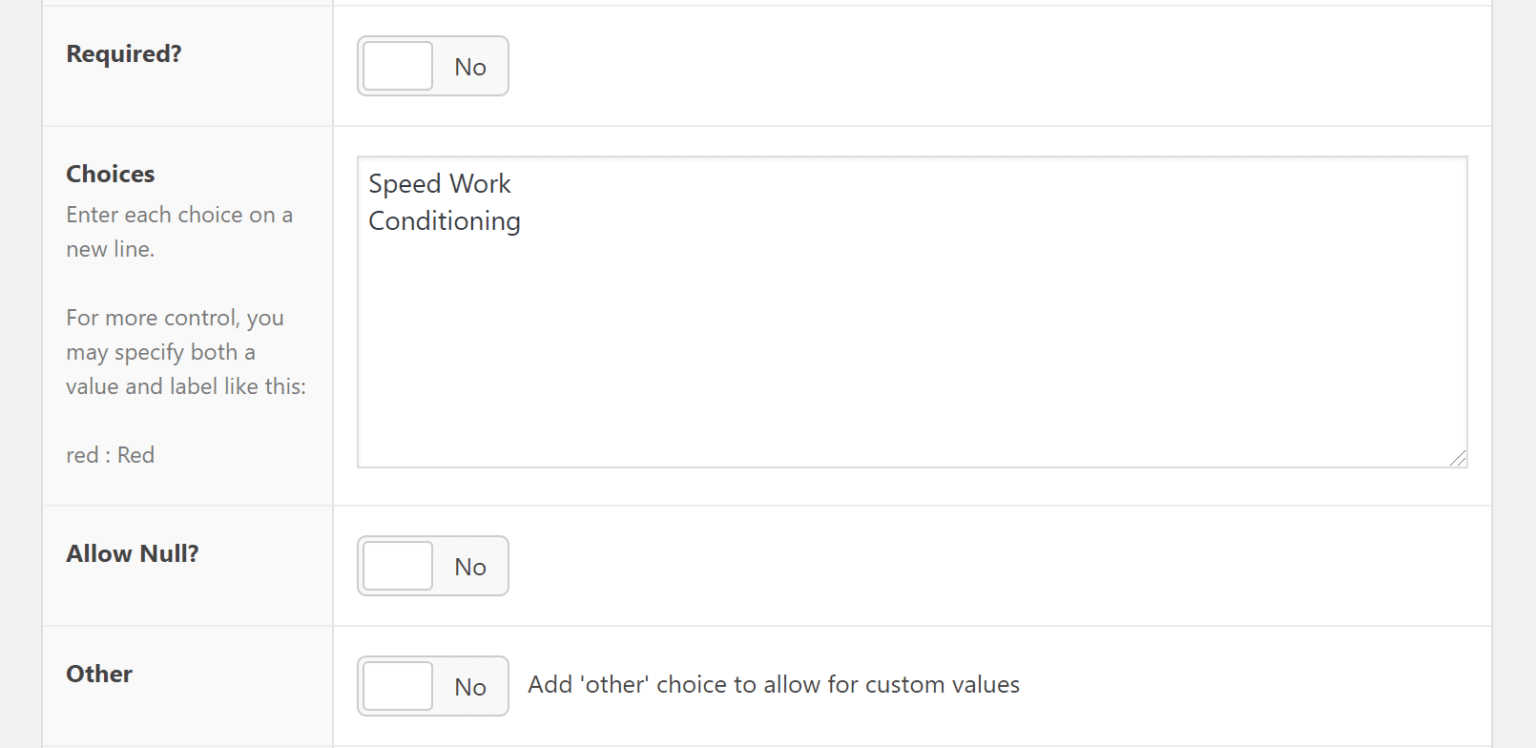Viewport: 1536px width, 748px height.
Task: Click the Choices textarea resize handle
Action: click(x=1458, y=458)
